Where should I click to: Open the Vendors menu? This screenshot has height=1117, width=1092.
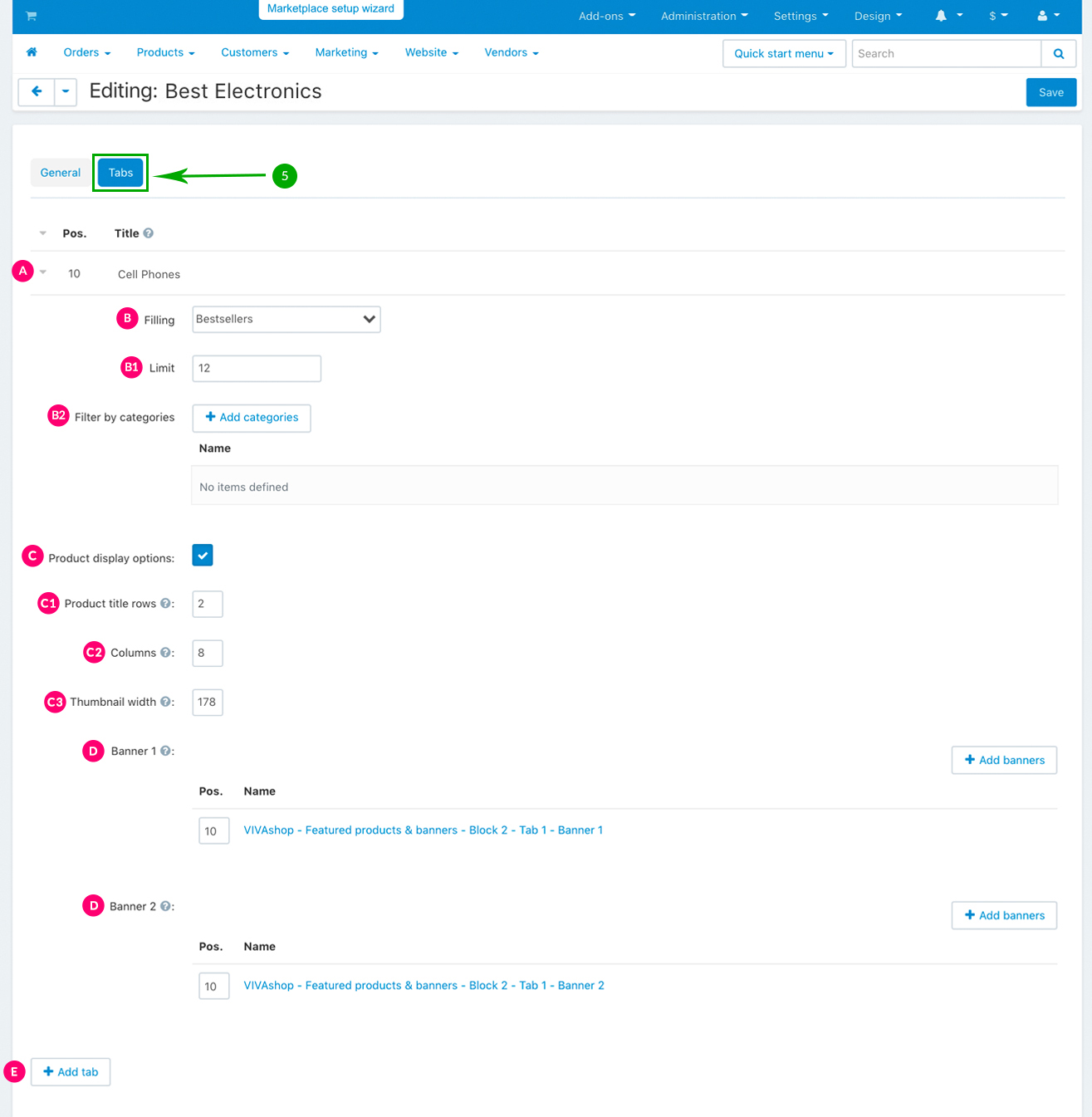[511, 52]
